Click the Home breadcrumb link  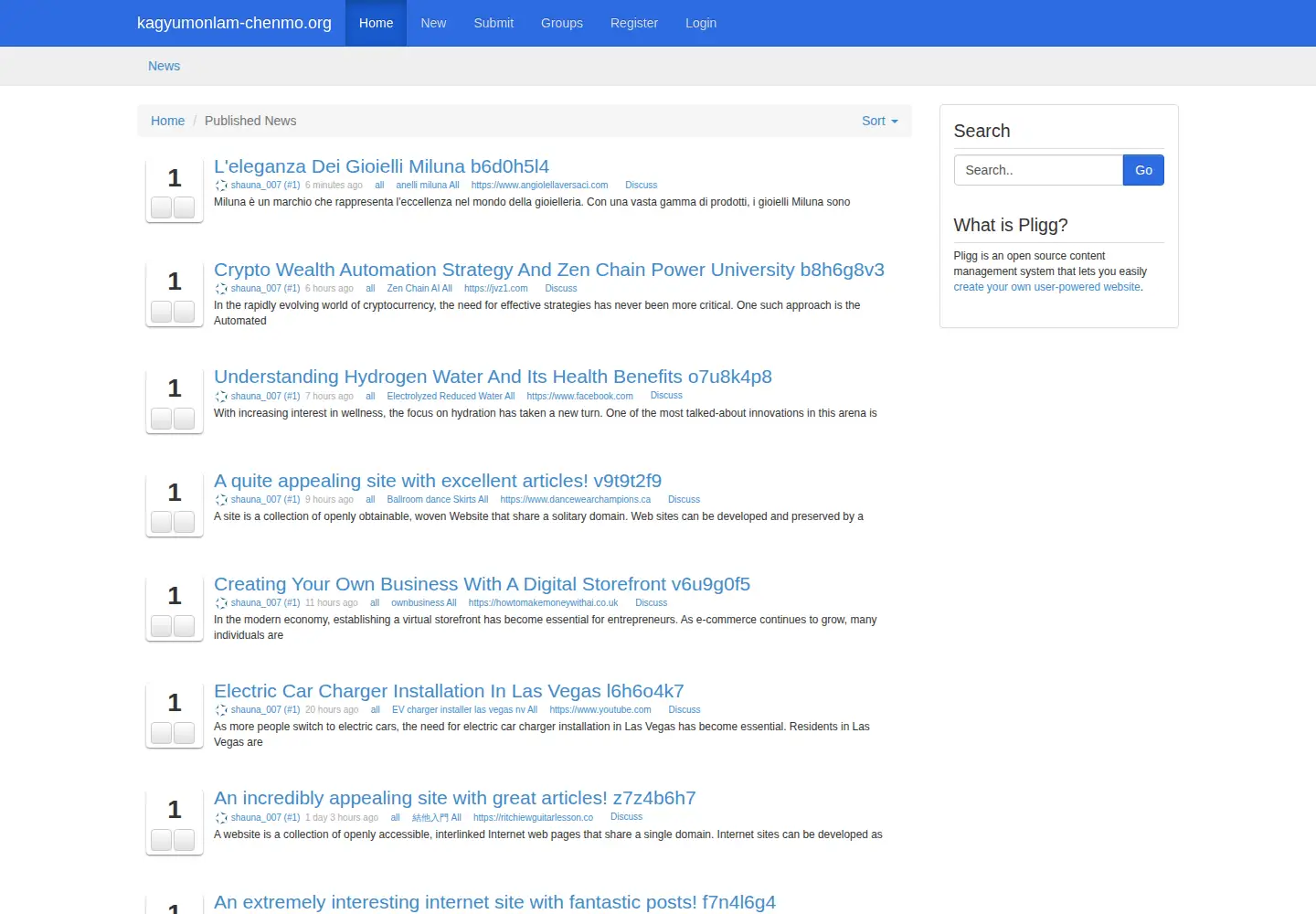(x=167, y=121)
